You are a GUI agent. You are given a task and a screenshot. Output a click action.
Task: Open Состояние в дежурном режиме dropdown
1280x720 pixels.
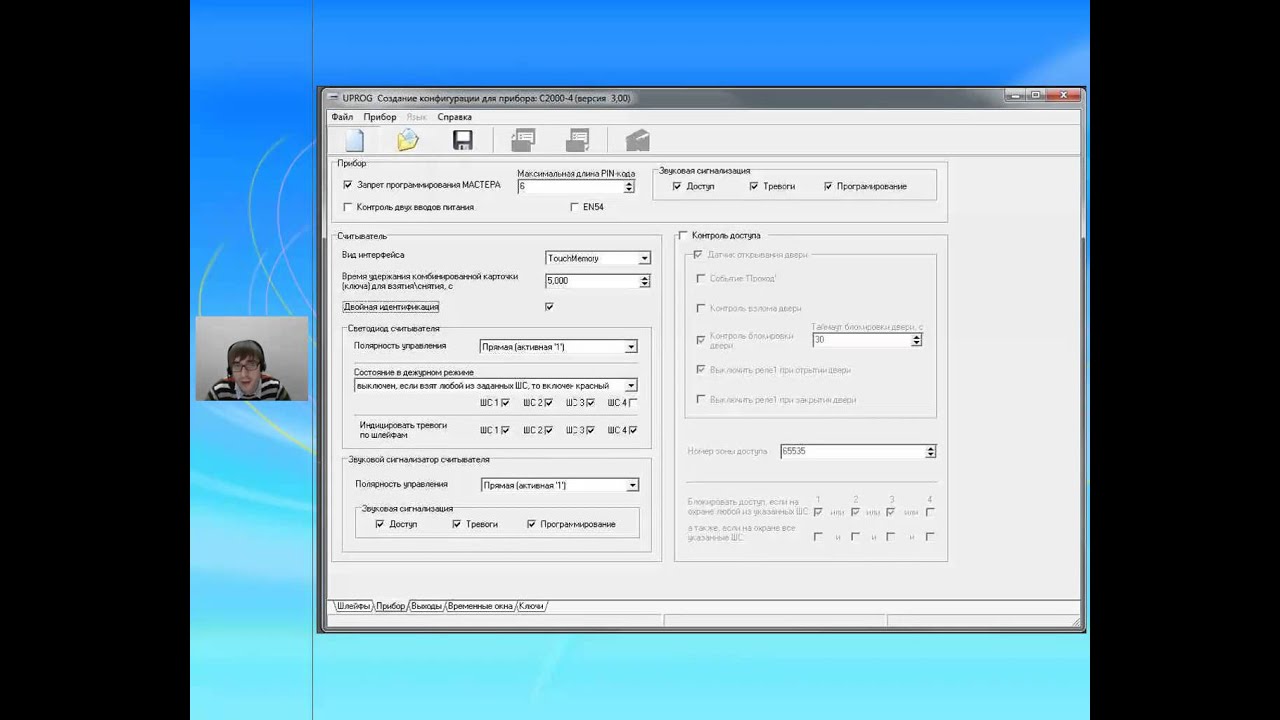[x=631, y=385]
